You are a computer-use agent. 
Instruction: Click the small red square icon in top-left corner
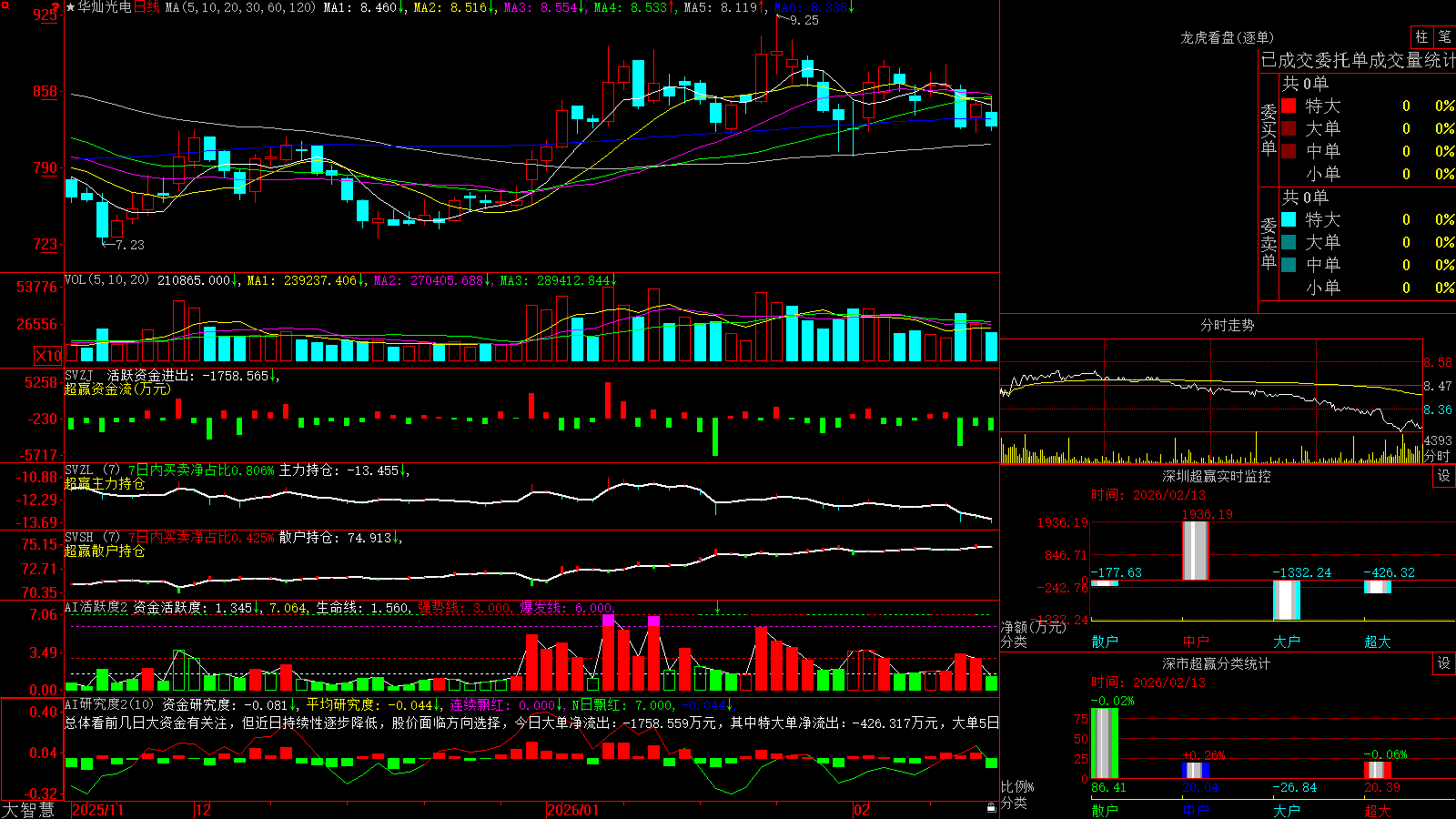coord(5,5)
